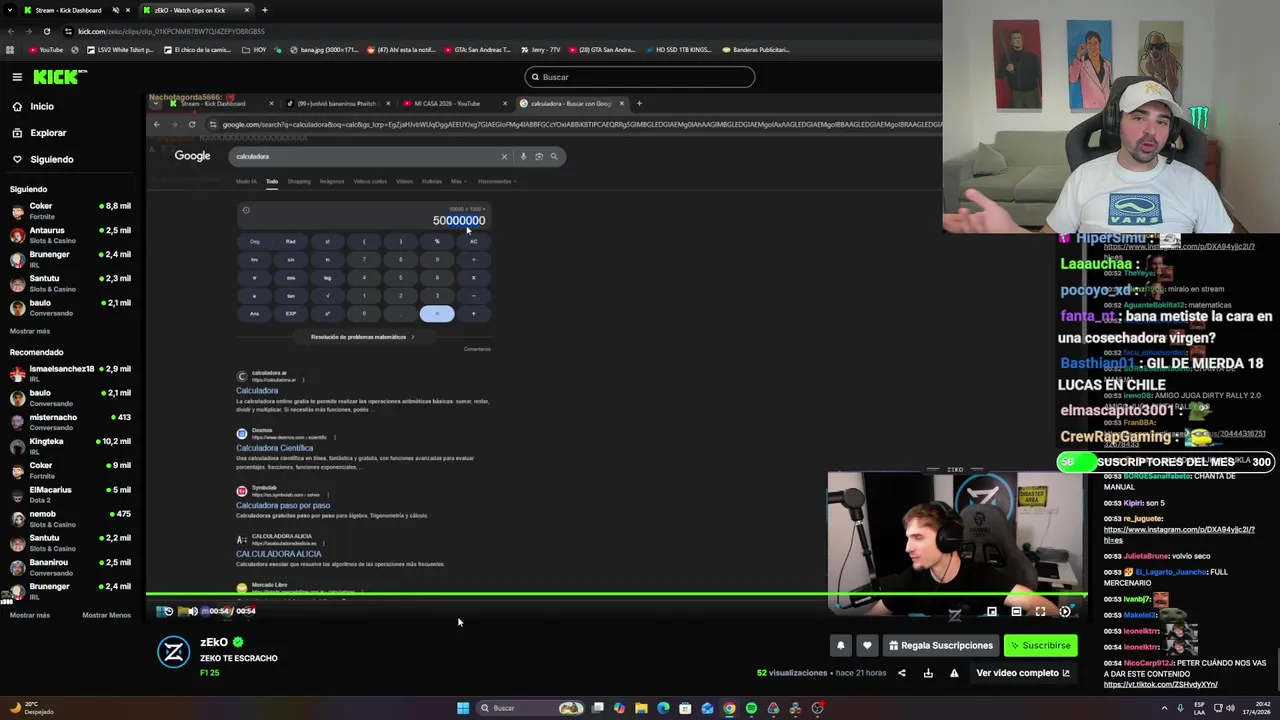Collapse recommended with Mostrar Menos
The width and height of the screenshot is (1280, 720).
106,615
